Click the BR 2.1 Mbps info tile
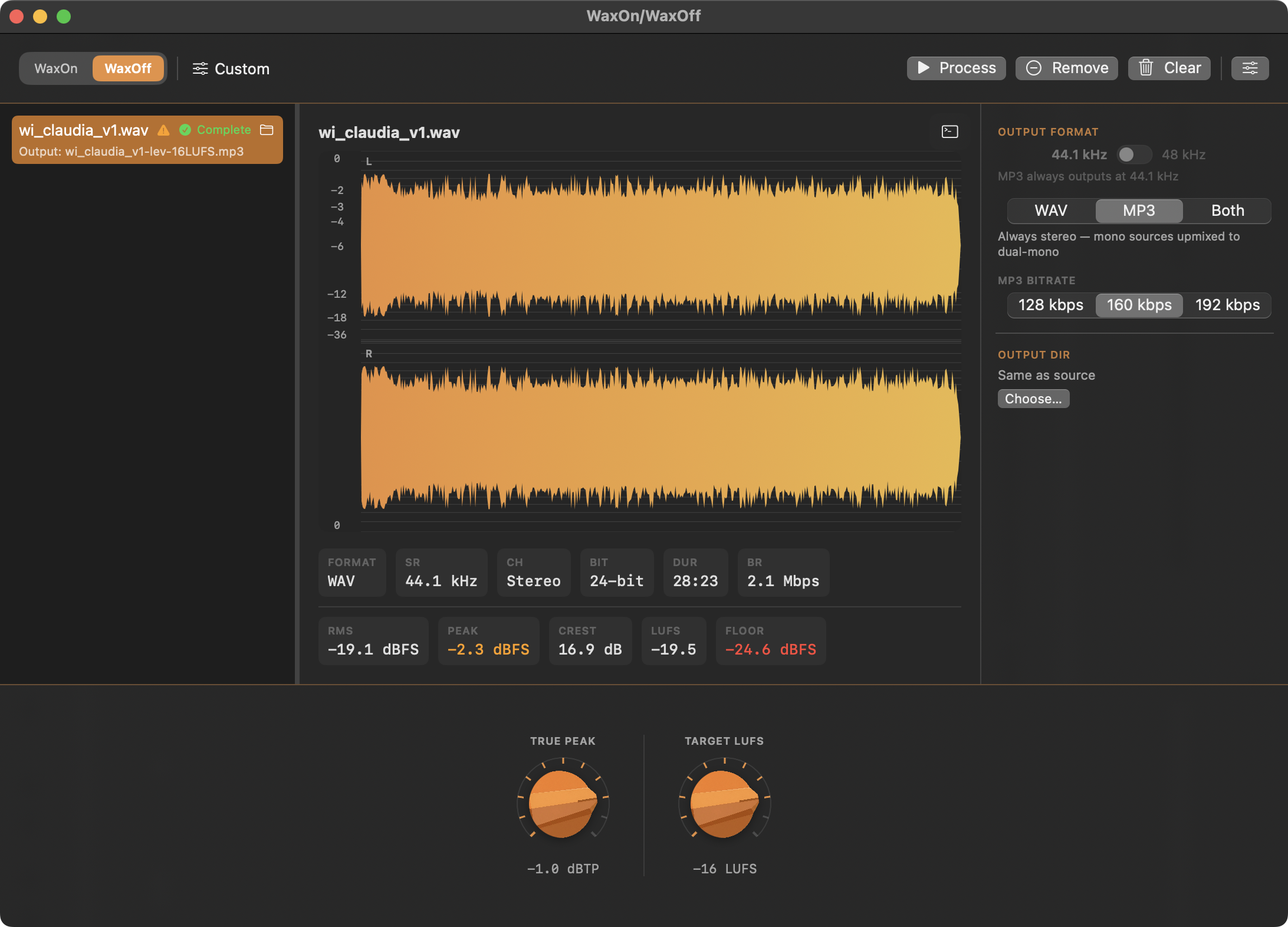The height and width of the screenshot is (927, 1288). point(783,572)
